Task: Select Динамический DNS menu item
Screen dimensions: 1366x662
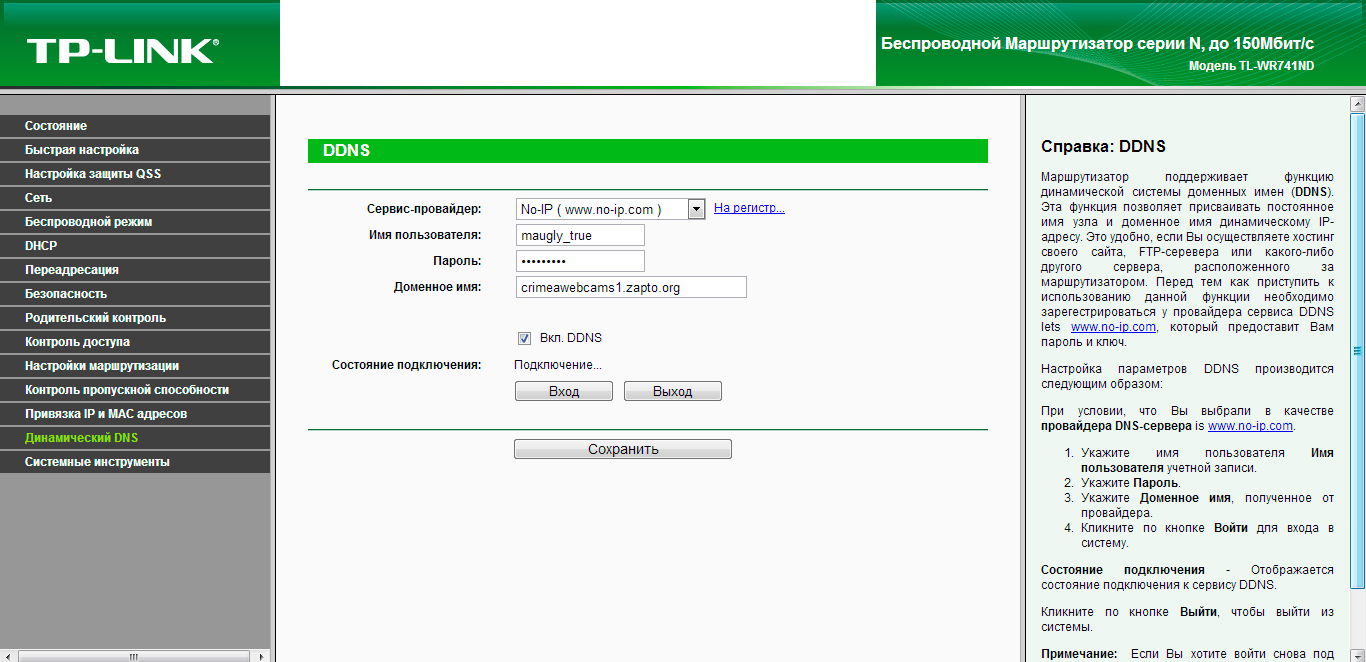Action: pyautogui.click(x=135, y=438)
